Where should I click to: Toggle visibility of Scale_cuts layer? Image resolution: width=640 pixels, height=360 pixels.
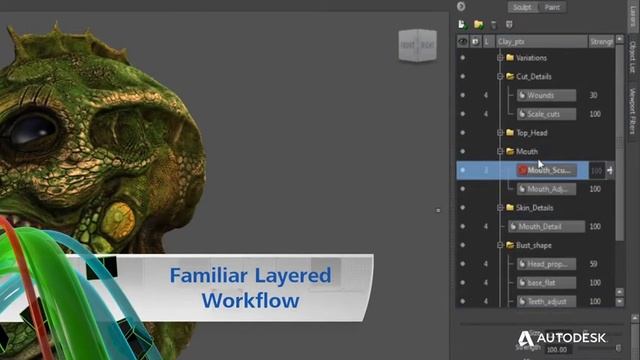462,114
